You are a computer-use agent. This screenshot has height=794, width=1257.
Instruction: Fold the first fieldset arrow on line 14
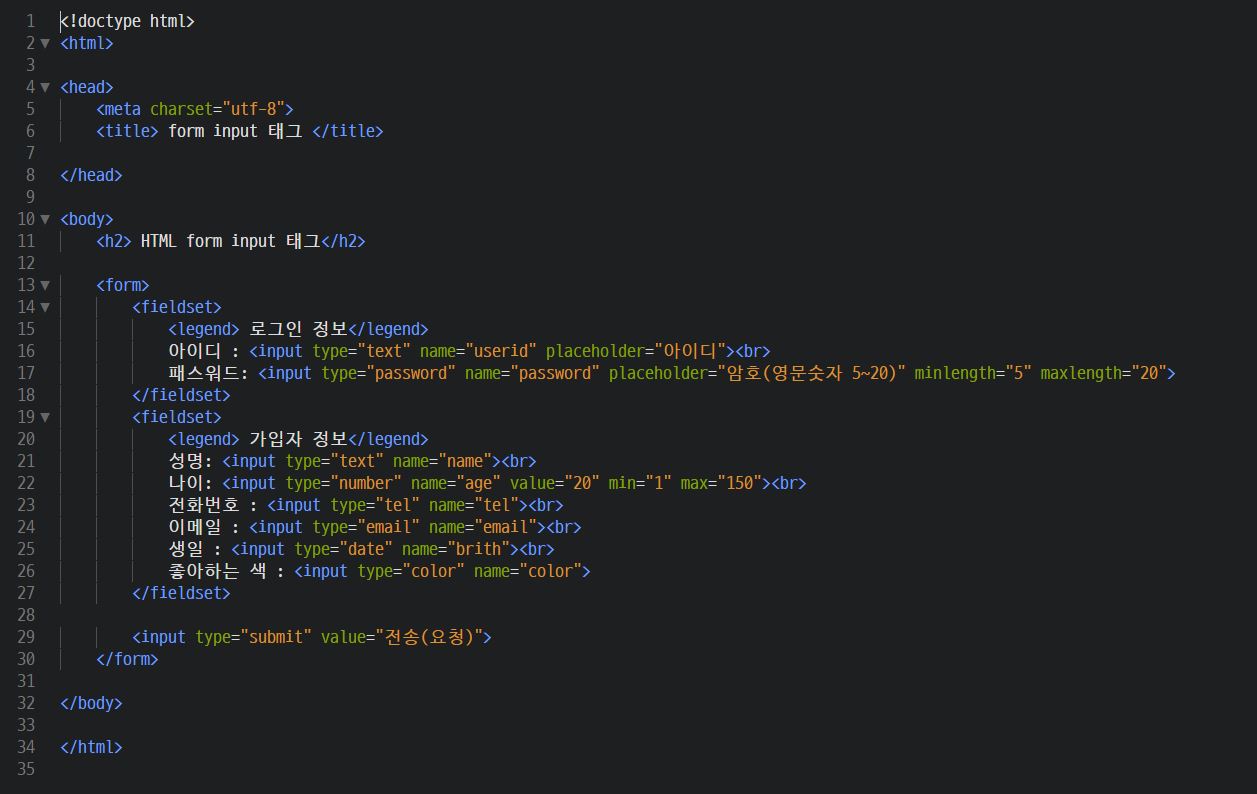pyautogui.click(x=45, y=307)
